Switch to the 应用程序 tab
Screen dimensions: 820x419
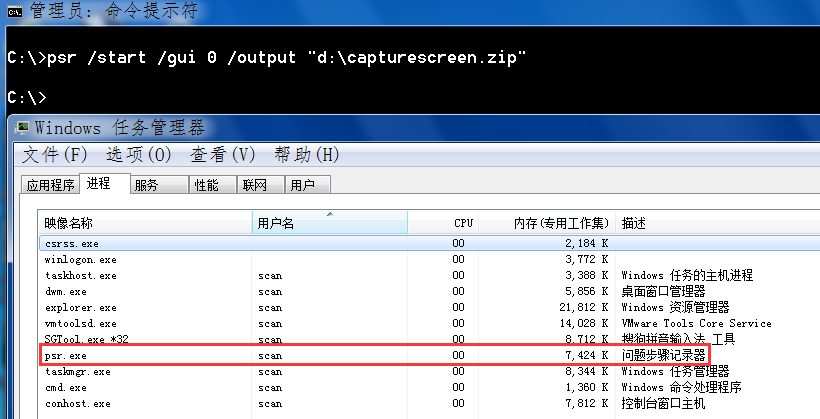pos(50,185)
